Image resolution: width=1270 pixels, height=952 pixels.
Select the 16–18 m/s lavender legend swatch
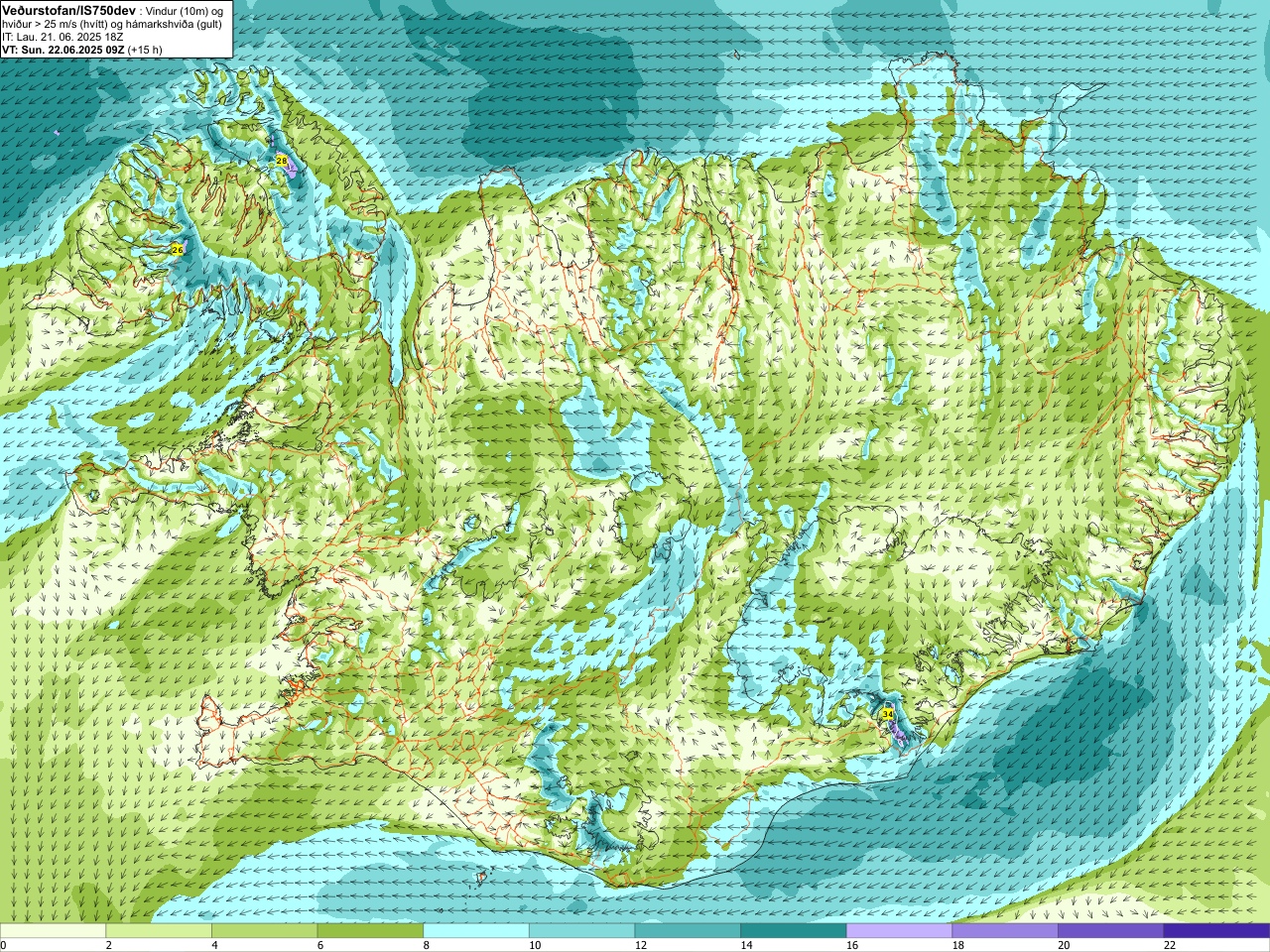(899, 931)
